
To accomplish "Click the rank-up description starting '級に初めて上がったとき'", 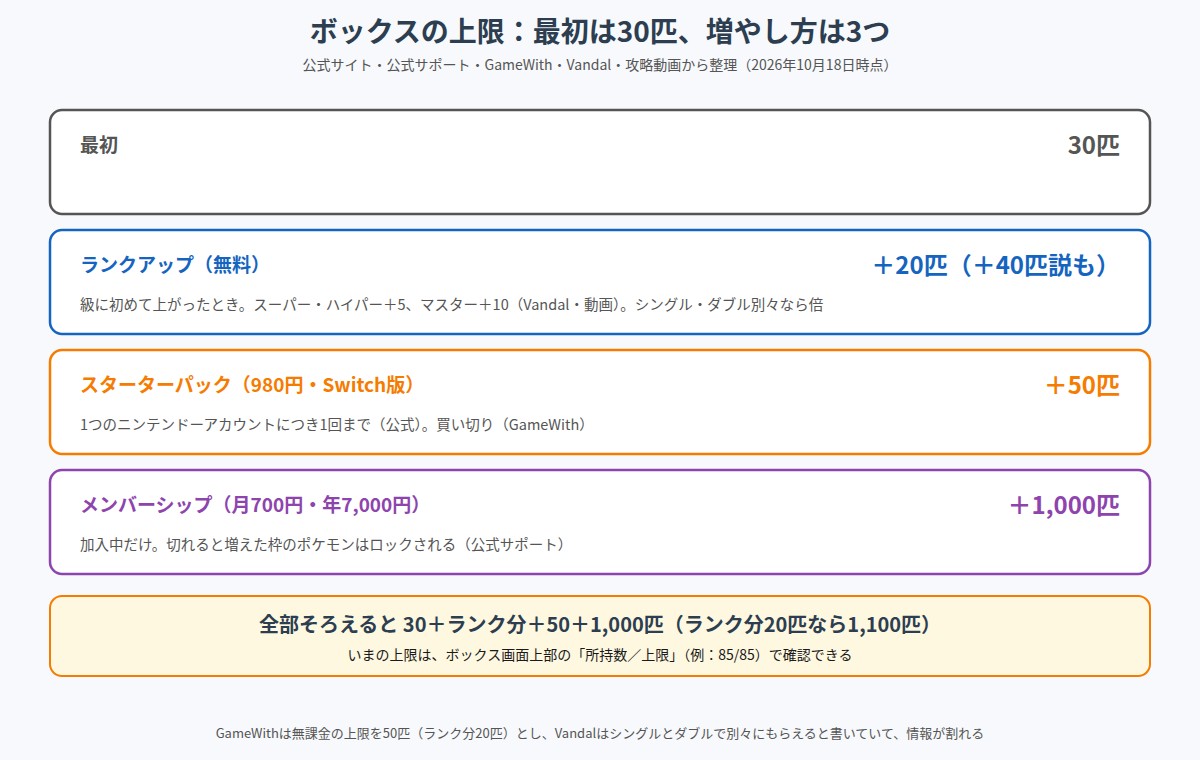I will 452,304.
